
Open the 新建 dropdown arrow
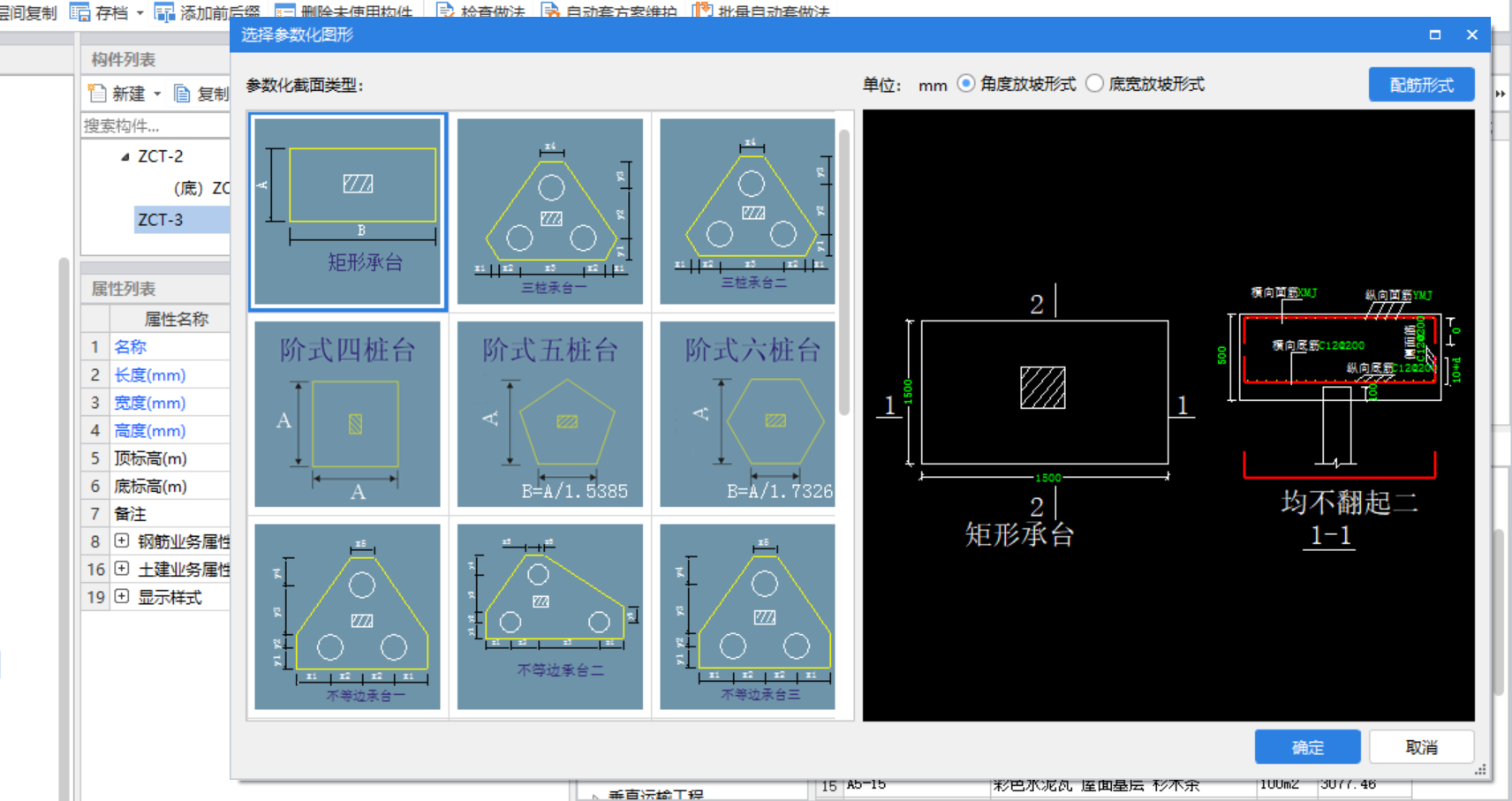click(x=157, y=94)
